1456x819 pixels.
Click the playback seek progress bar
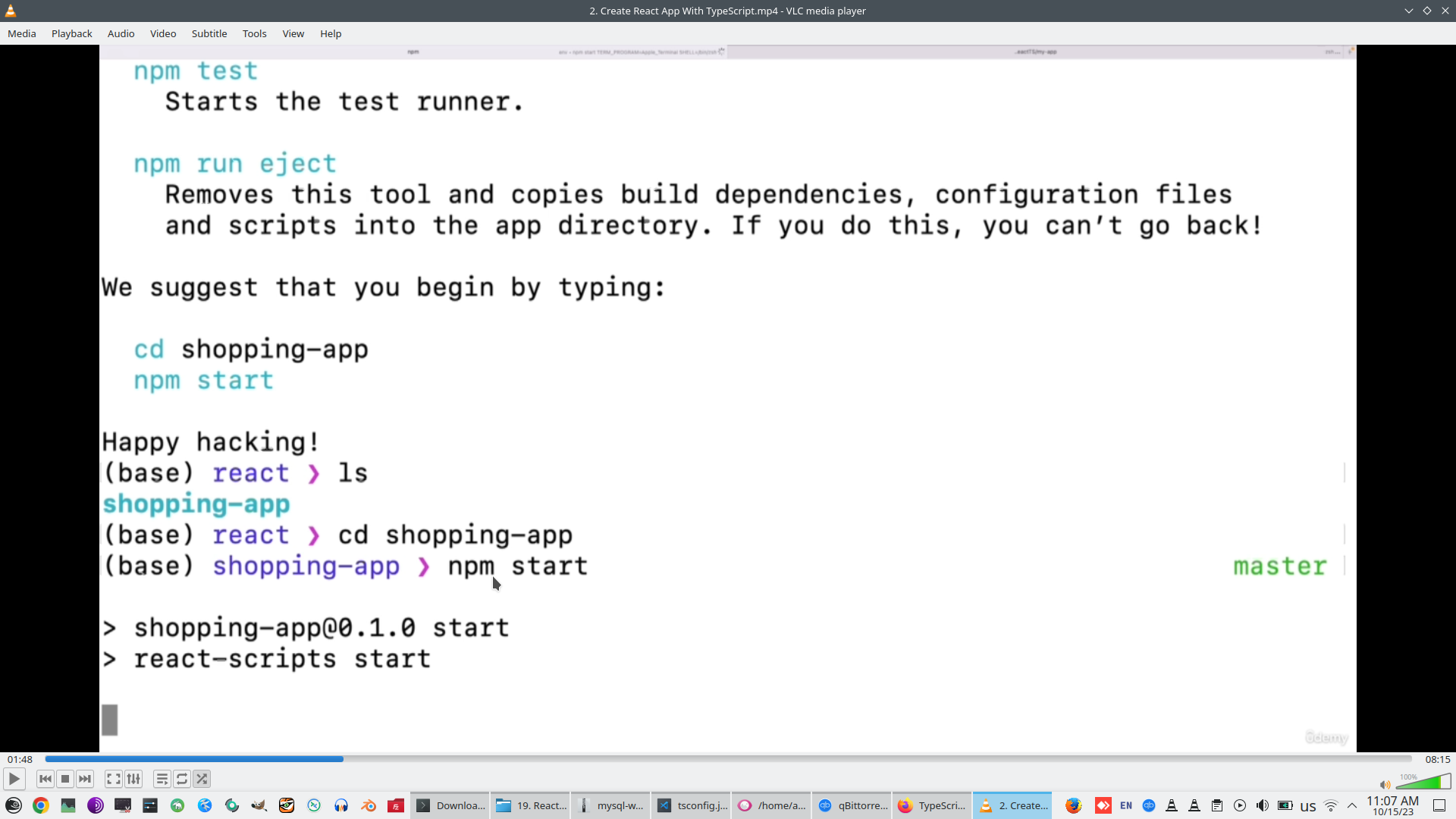(x=728, y=759)
